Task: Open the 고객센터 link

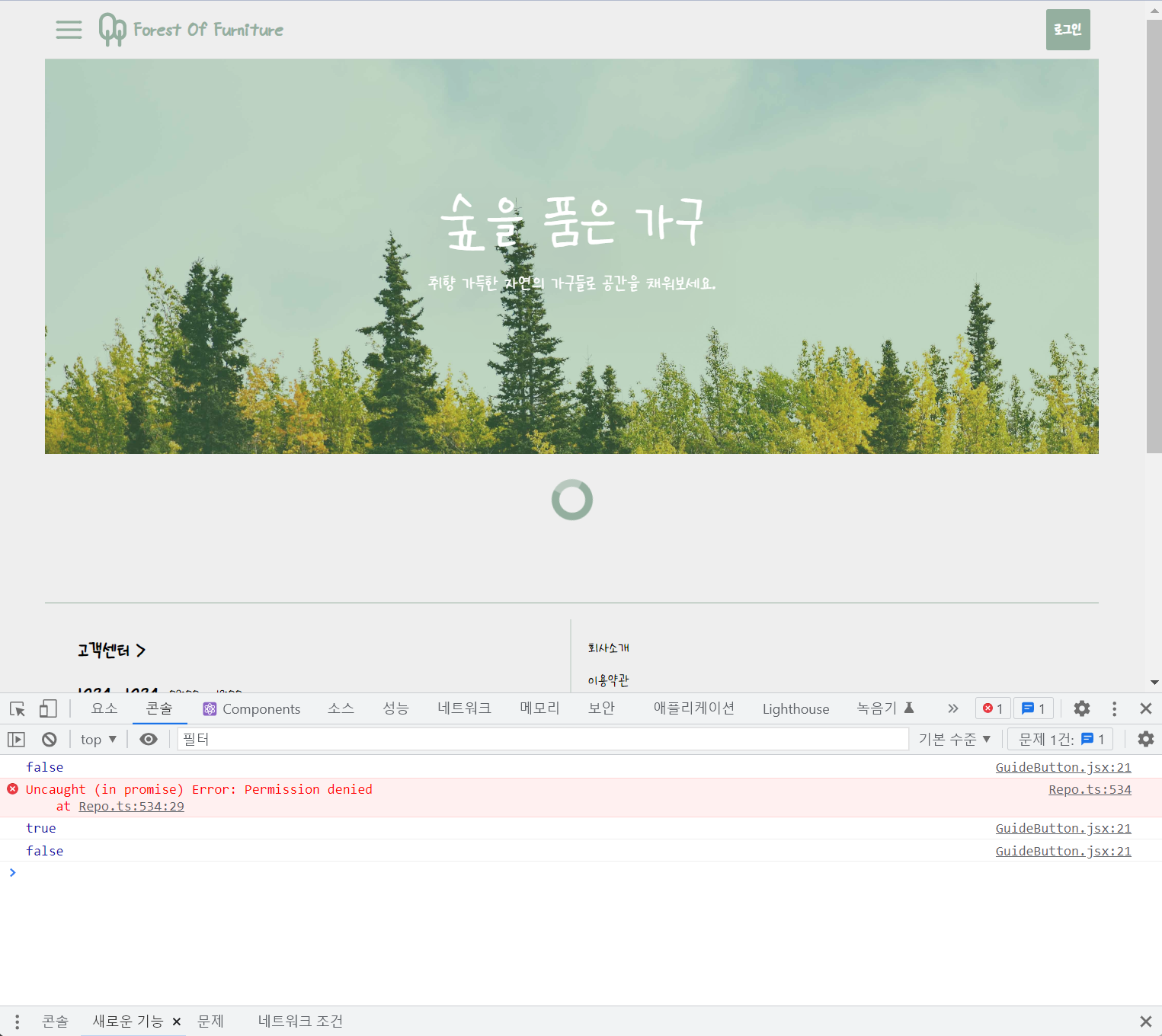Action: click(x=111, y=650)
